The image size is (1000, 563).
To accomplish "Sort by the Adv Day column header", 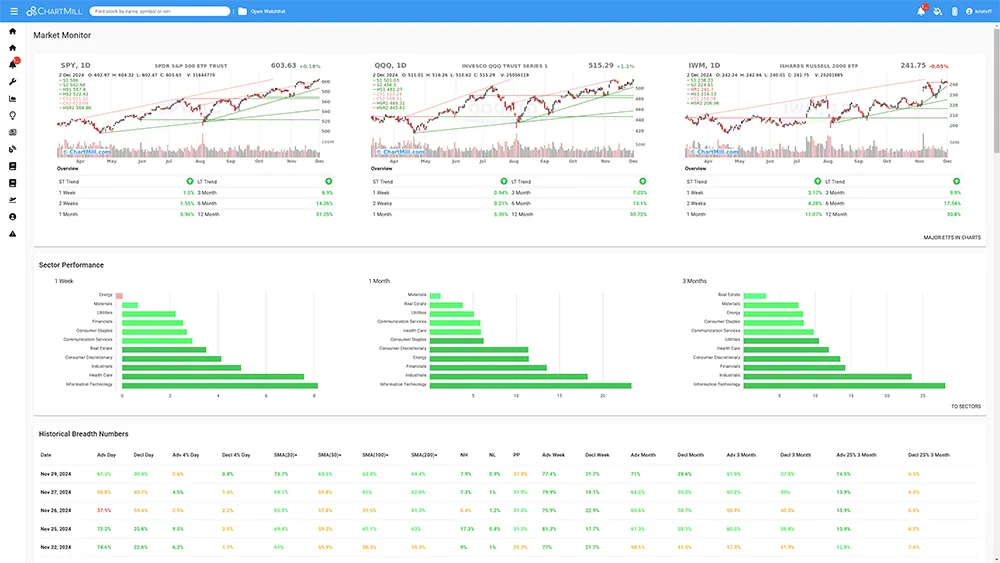I will [x=107, y=455].
